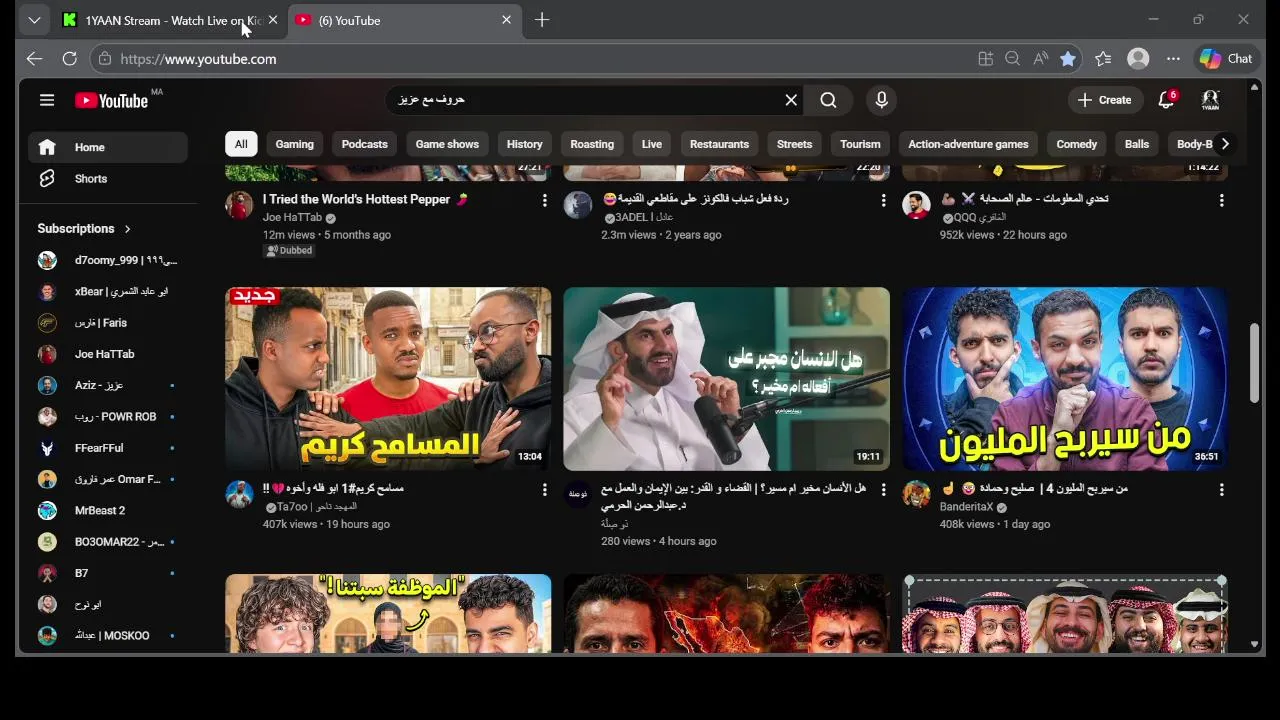The height and width of the screenshot is (720, 1280).
Task: Select the History filter chip
Action: (x=524, y=144)
